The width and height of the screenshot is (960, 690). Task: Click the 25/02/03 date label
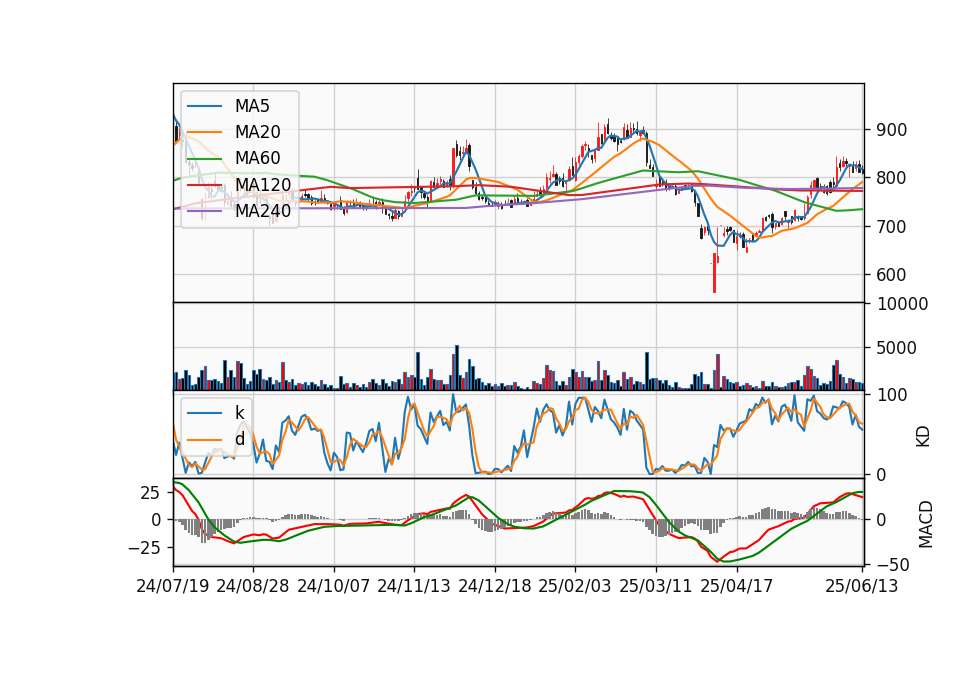click(x=575, y=586)
